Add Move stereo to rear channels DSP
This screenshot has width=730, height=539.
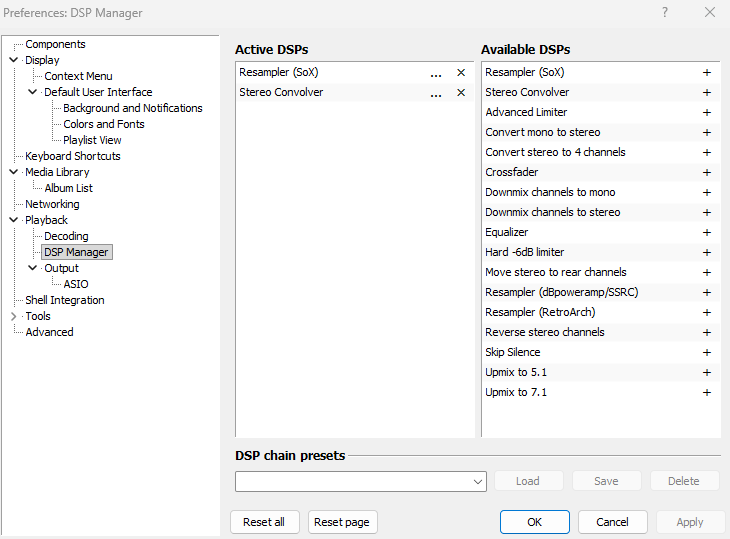point(707,273)
